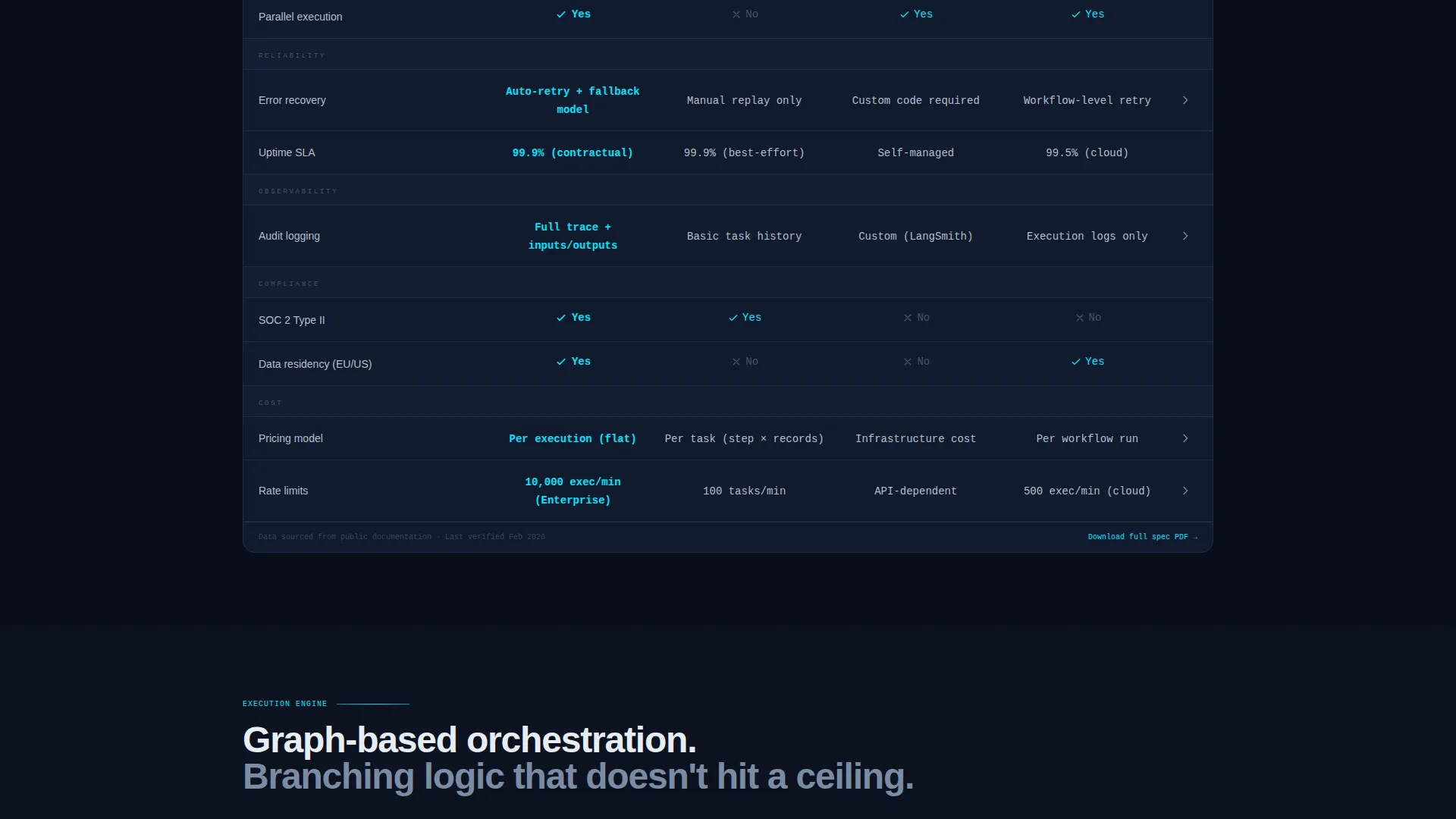Select the 'API-dependent' cell
1456x819 pixels.
915,491
